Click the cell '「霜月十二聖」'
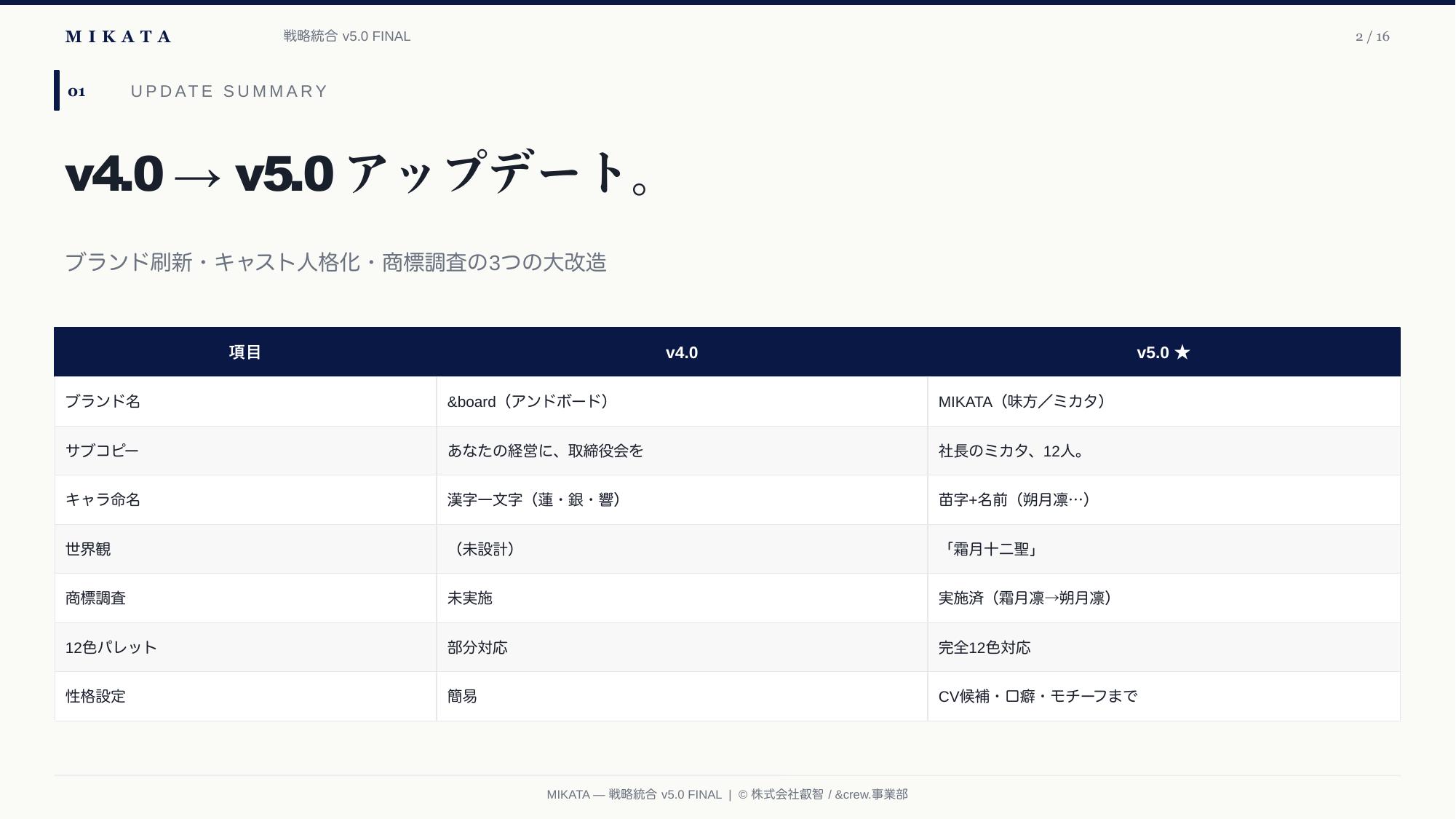The image size is (1456, 819). point(1163,549)
